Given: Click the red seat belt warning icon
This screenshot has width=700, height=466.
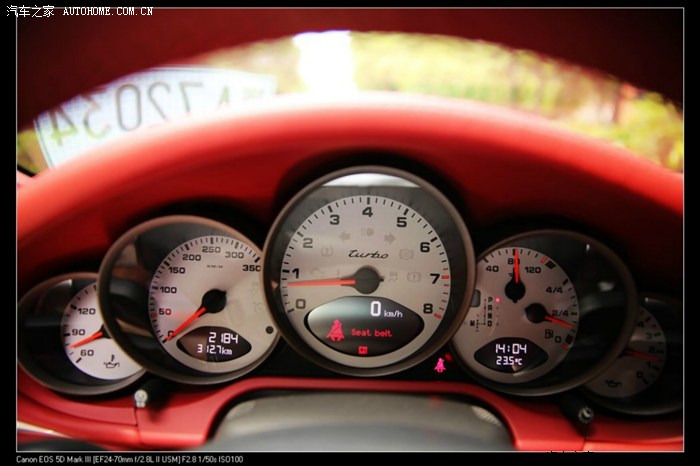Looking at the screenshot, I should 336,330.
